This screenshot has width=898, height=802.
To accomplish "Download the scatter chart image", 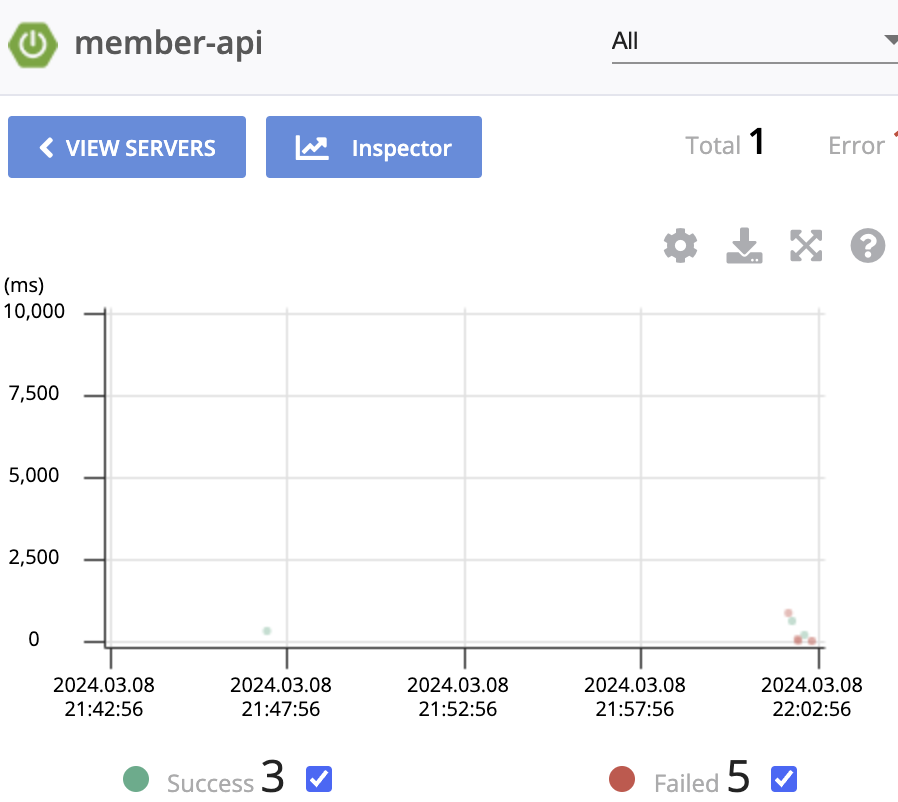I will pos(744,246).
